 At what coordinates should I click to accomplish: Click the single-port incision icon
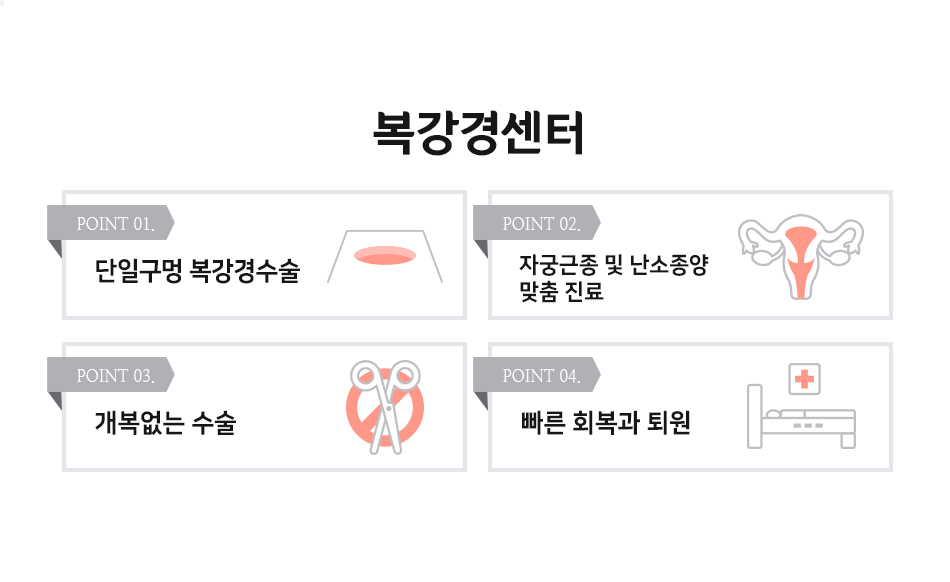385,256
